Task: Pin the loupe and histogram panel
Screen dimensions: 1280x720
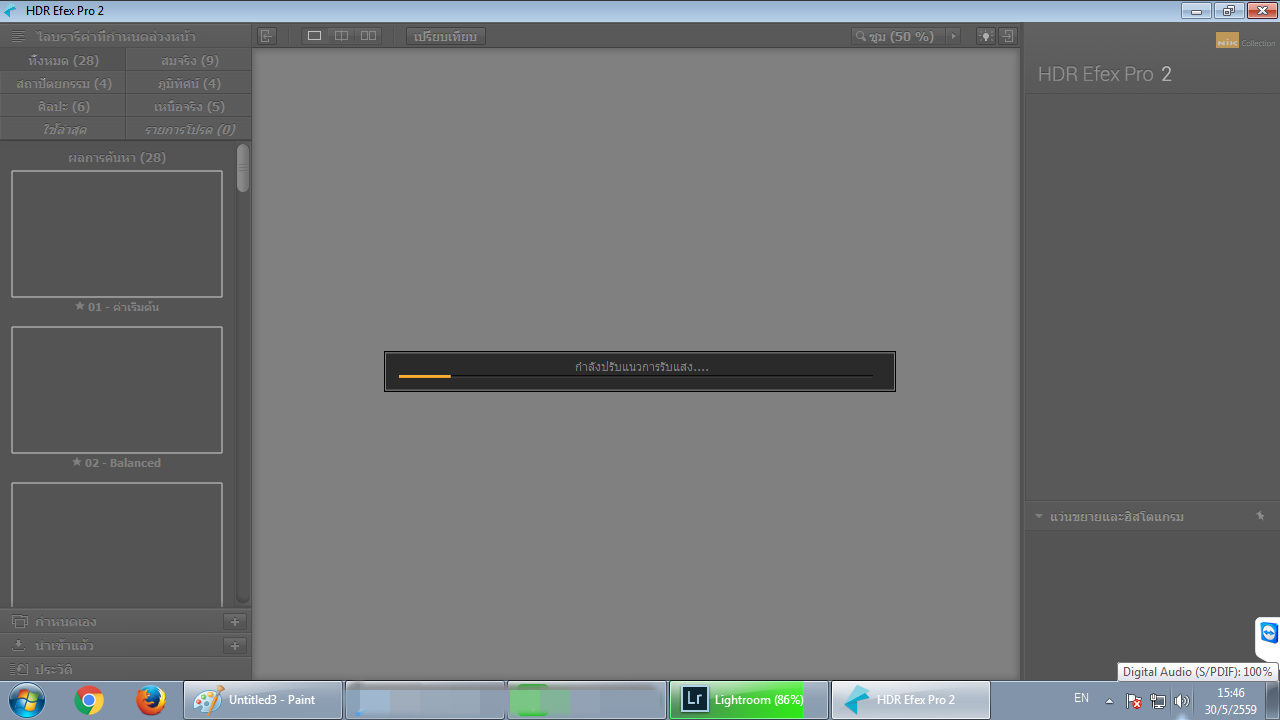Action: point(1260,516)
